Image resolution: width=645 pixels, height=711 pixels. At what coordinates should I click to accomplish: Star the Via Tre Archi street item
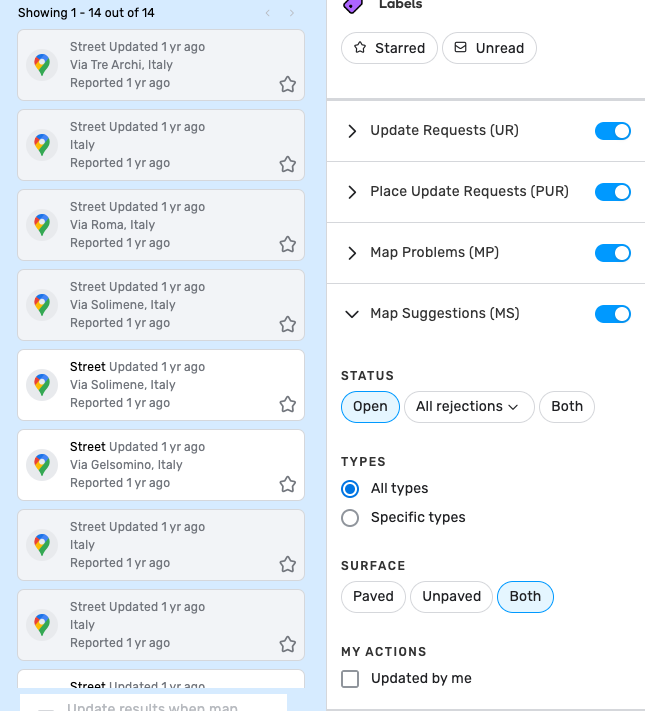(288, 84)
